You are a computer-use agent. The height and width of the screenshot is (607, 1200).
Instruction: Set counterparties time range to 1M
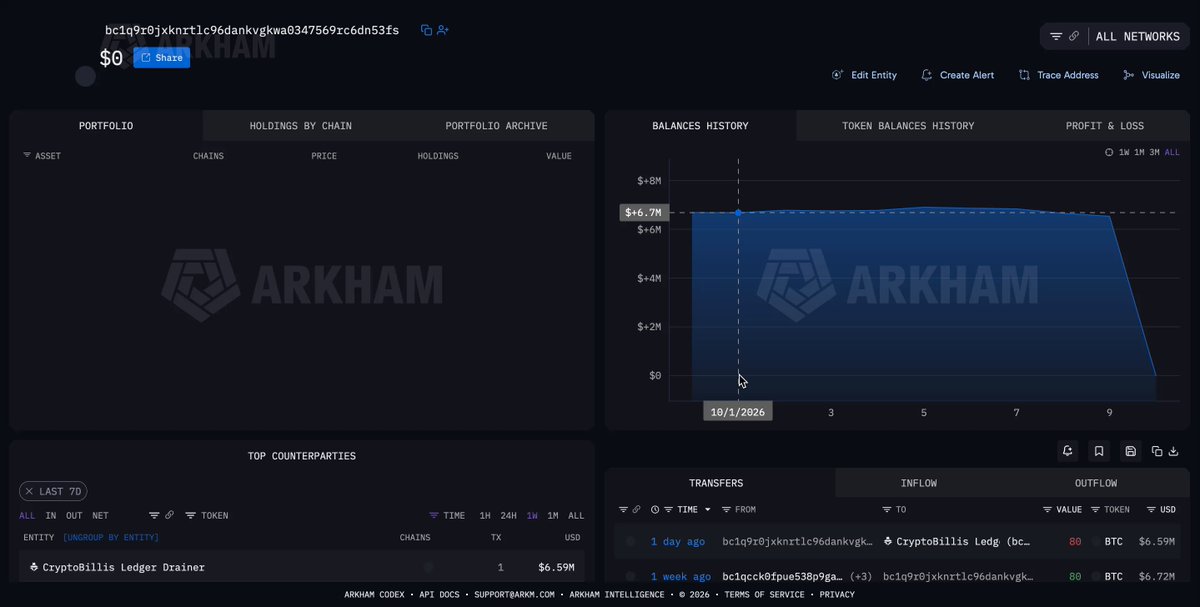[553, 516]
